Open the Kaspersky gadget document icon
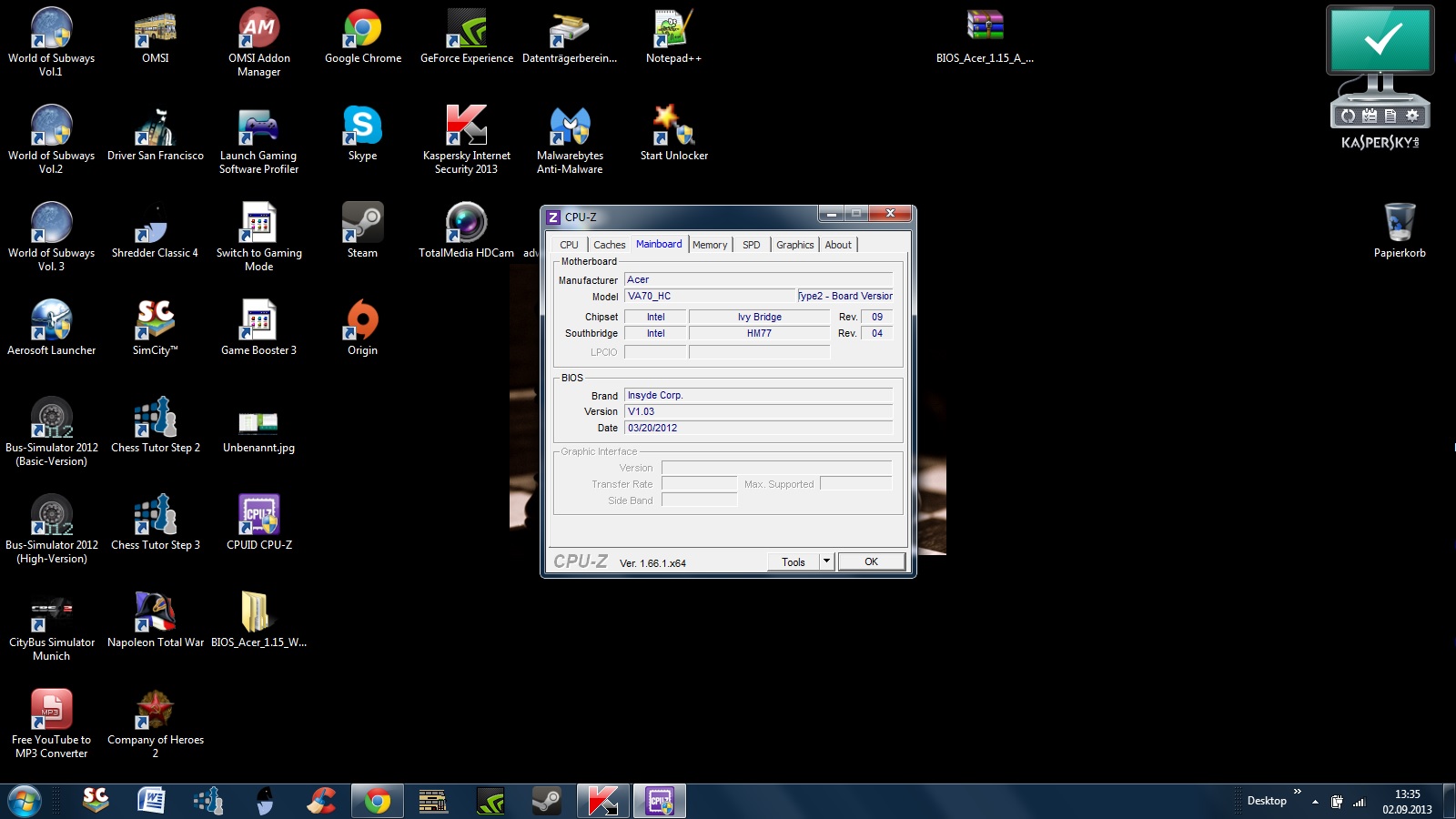This screenshot has width=1456, height=819. click(x=1390, y=116)
